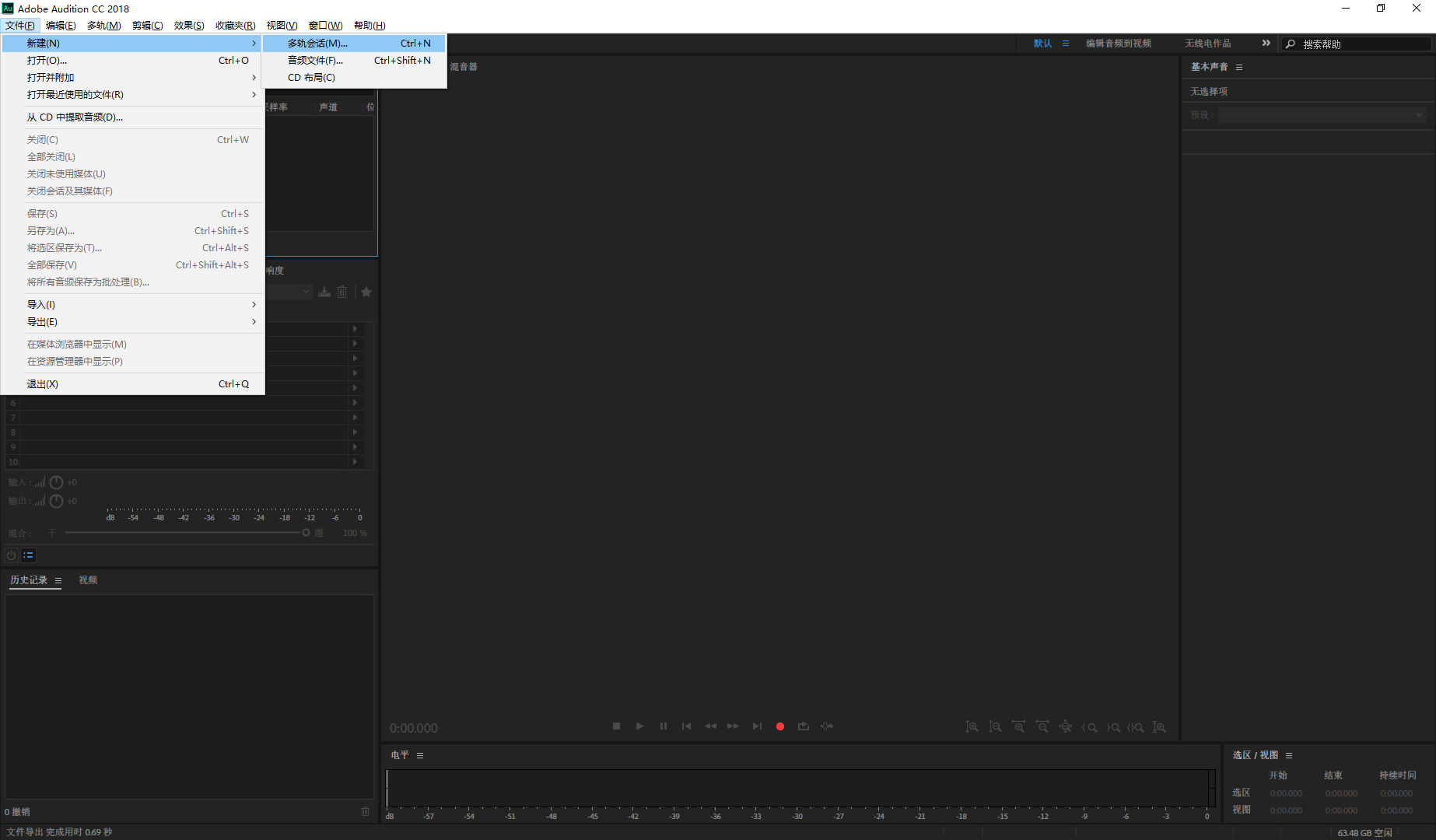This screenshot has height=840, width=1436.
Task: Expand the 导入(I) submenu
Action: point(133,305)
